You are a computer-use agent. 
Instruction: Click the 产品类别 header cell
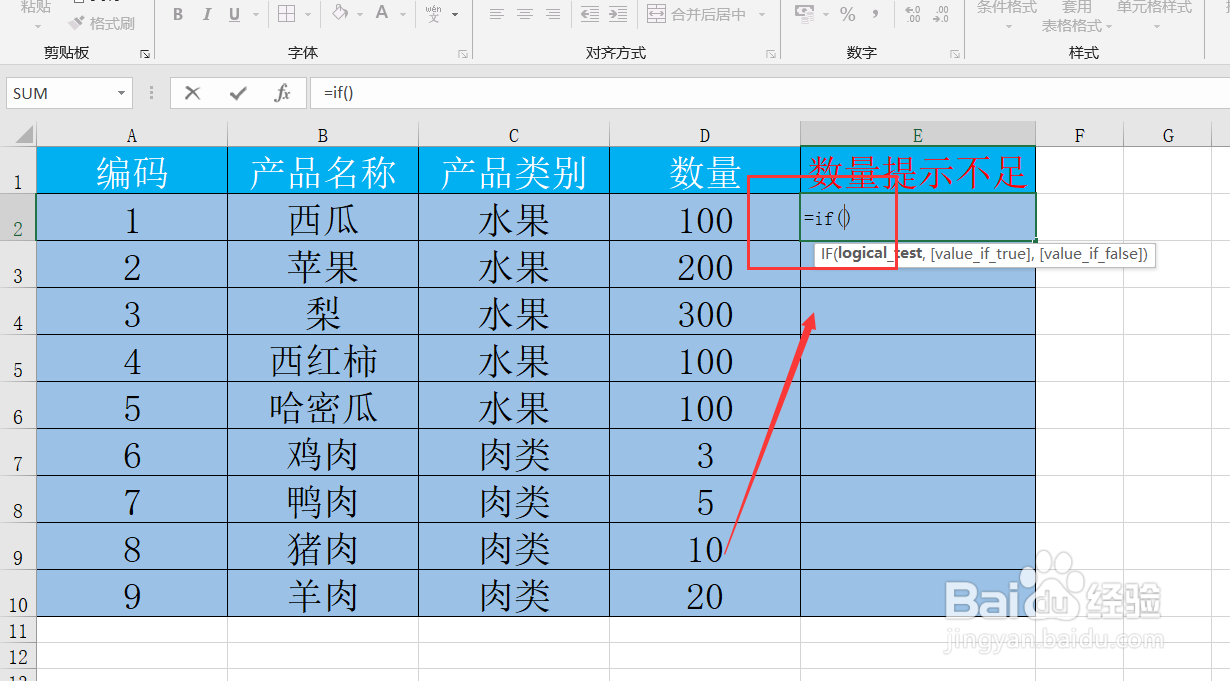[x=514, y=171]
